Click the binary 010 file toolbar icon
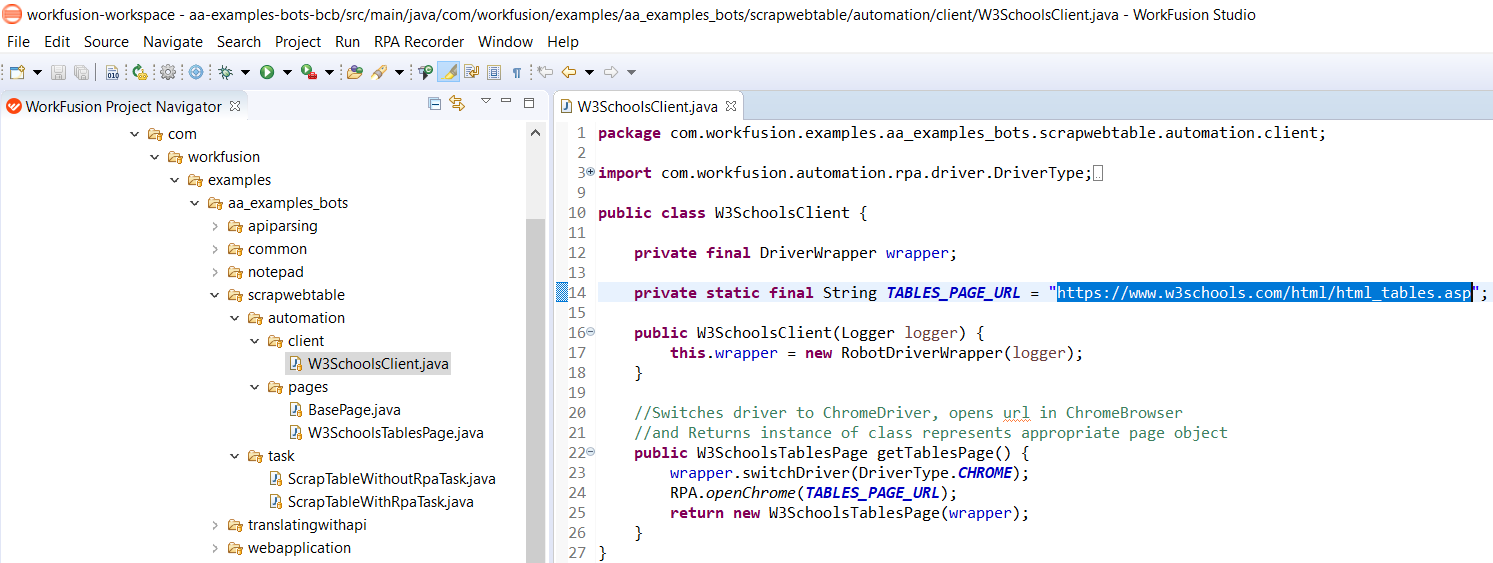Viewport: 1493px width, 563px height. [112, 72]
